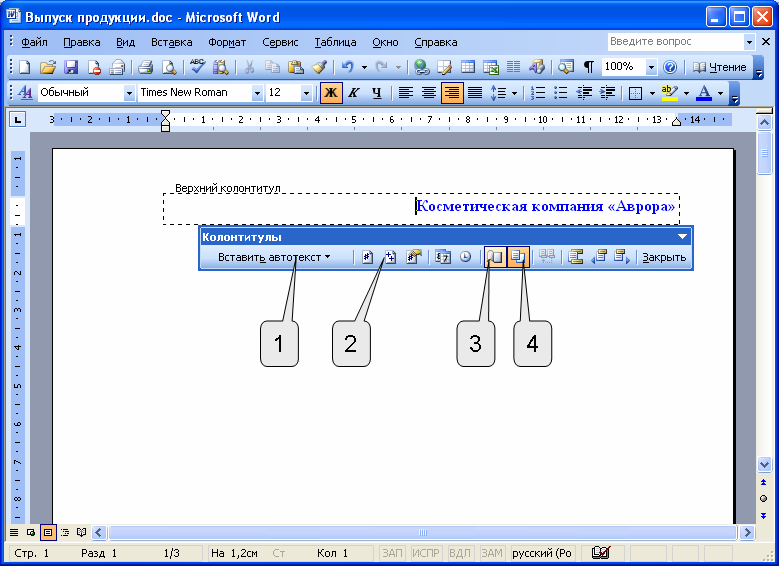Switch between header and footer icon
This screenshot has height=566, width=779.
click(575, 257)
